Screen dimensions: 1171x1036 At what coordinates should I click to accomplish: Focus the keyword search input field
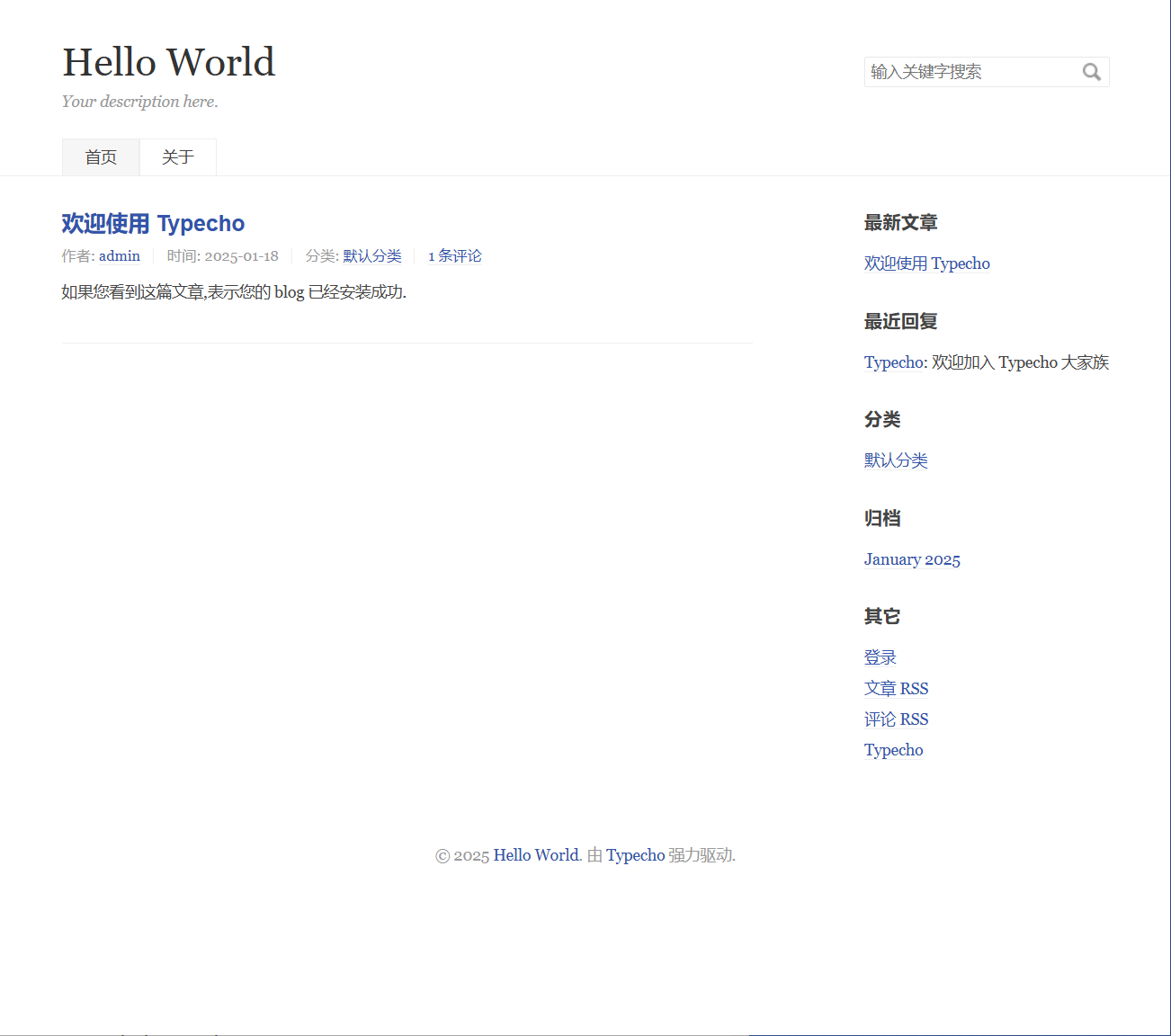click(x=971, y=72)
